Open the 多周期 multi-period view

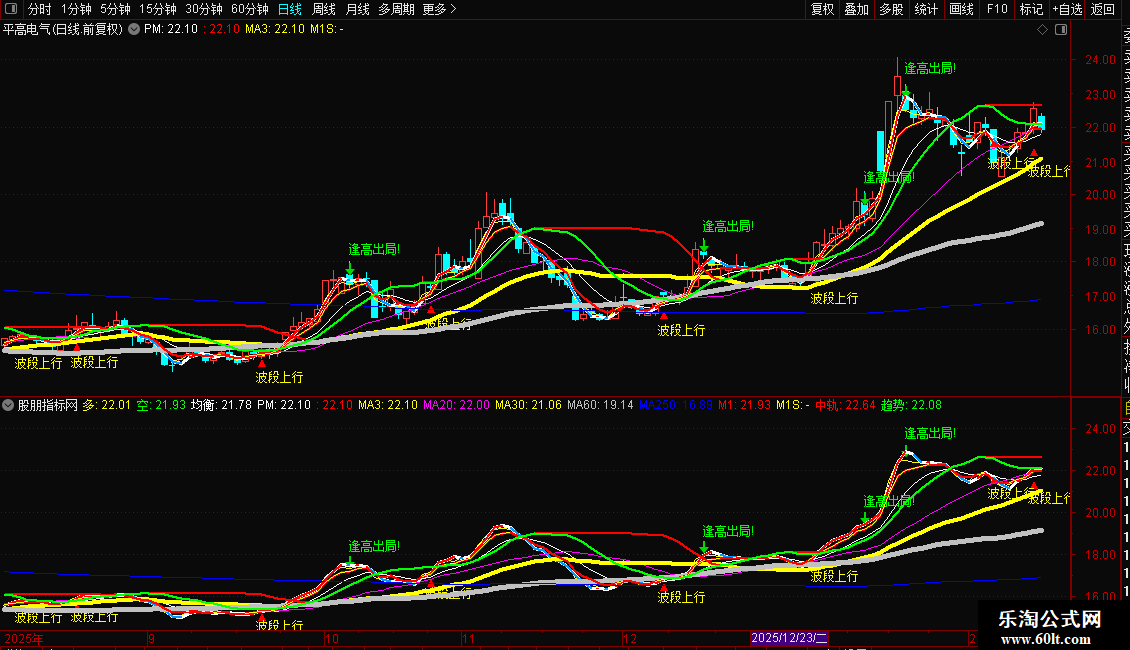pos(396,9)
